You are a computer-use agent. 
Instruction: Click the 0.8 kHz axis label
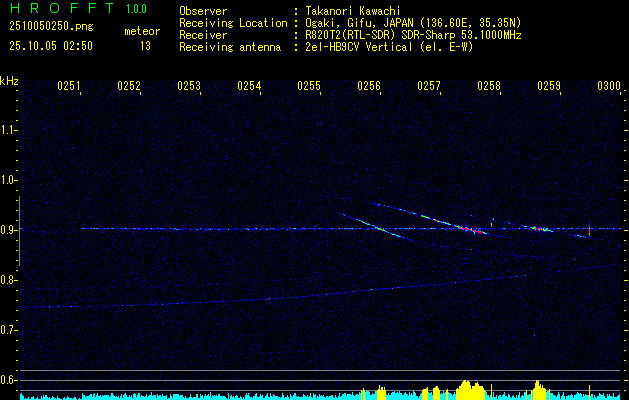pos(9,280)
